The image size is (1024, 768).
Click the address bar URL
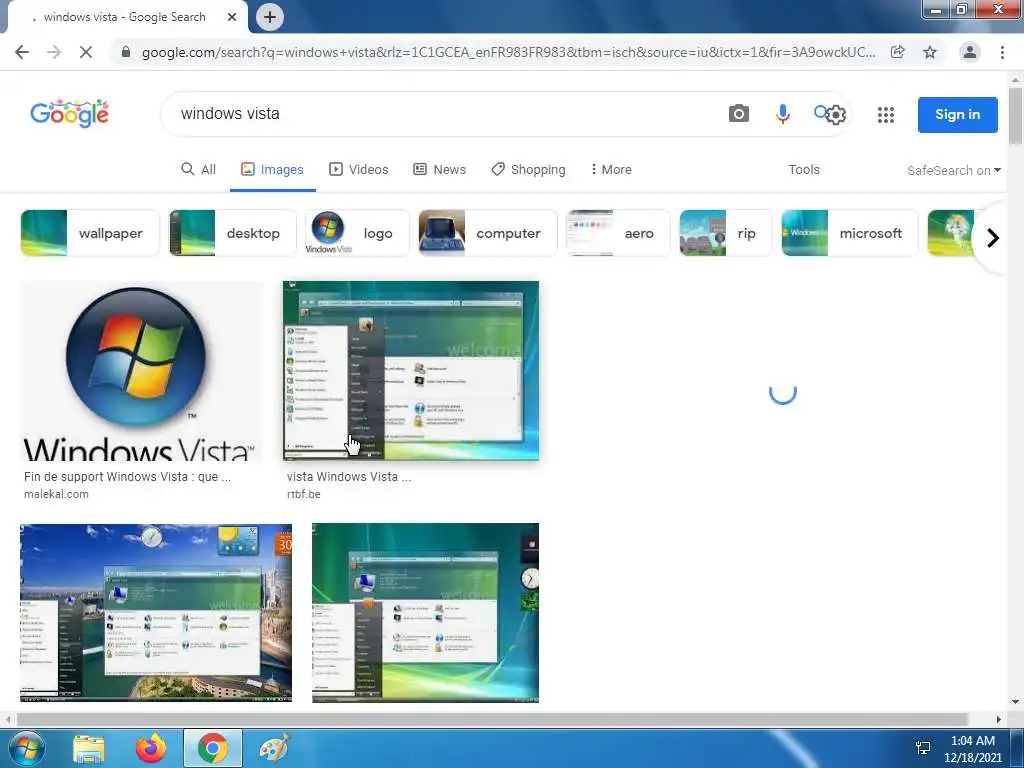click(x=508, y=52)
